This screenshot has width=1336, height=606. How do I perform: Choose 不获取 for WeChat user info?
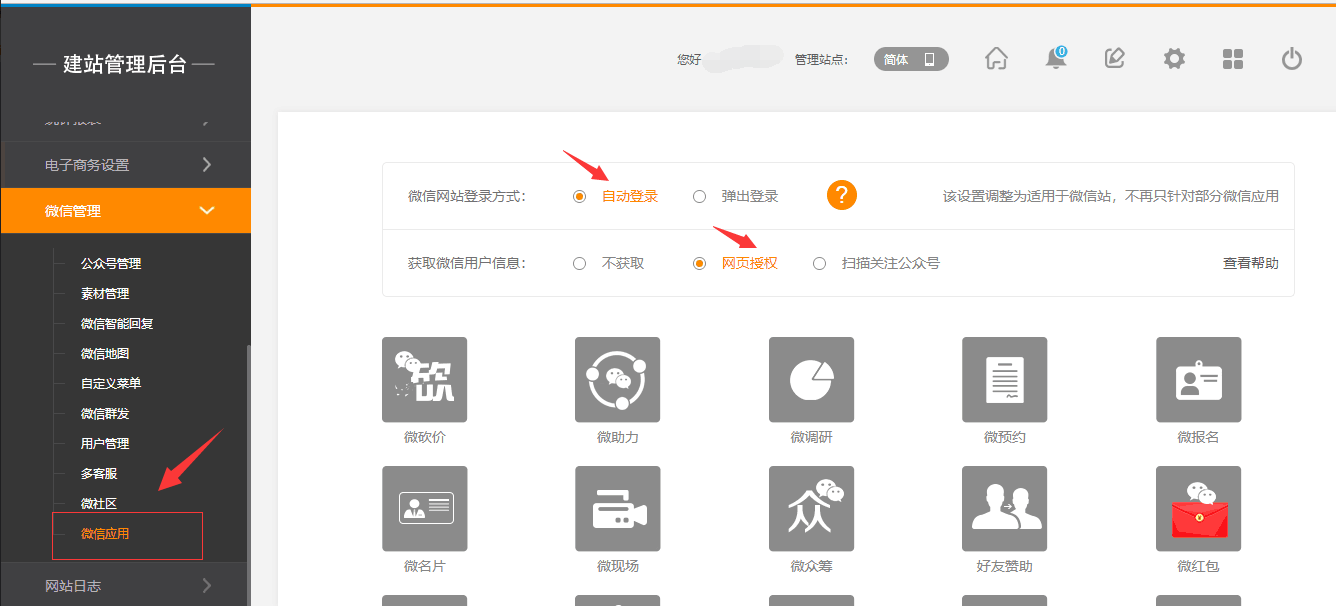[x=580, y=264]
